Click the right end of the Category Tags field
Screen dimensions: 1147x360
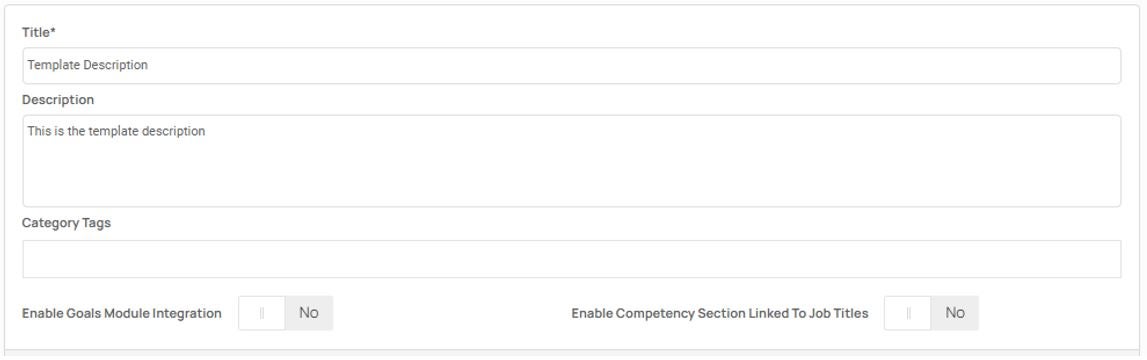pos(1097,259)
